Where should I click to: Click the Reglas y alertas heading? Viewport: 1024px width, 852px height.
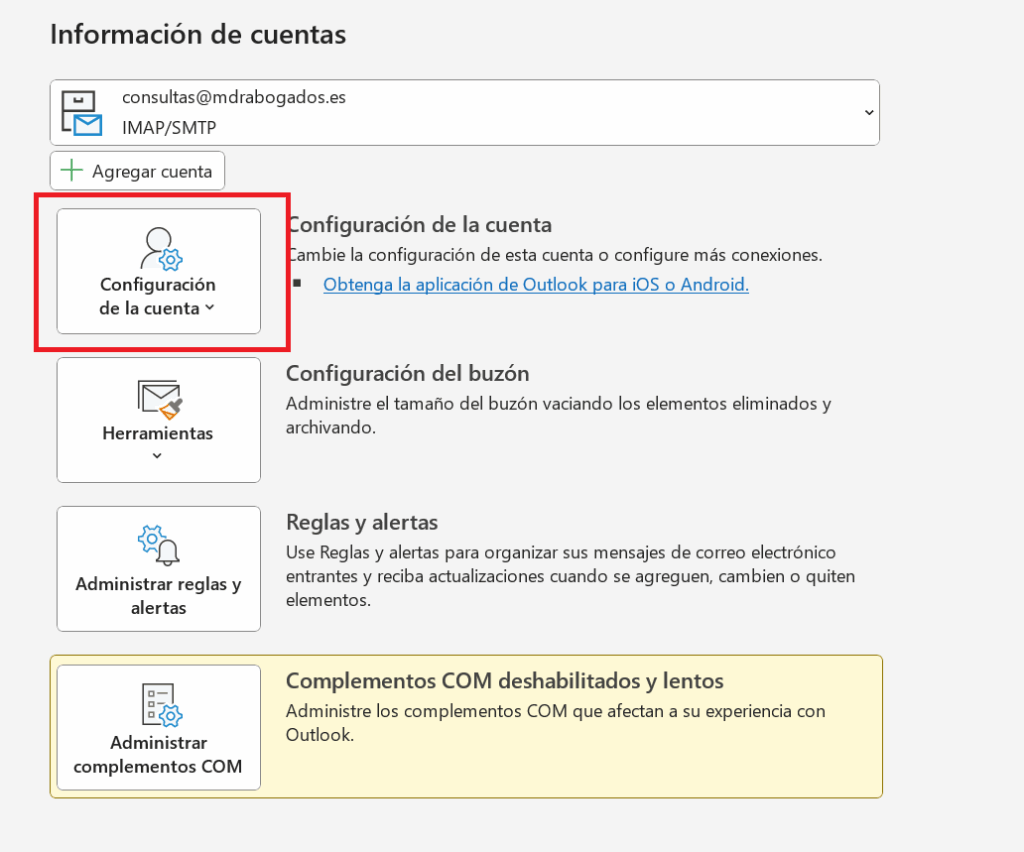point(362,522)
